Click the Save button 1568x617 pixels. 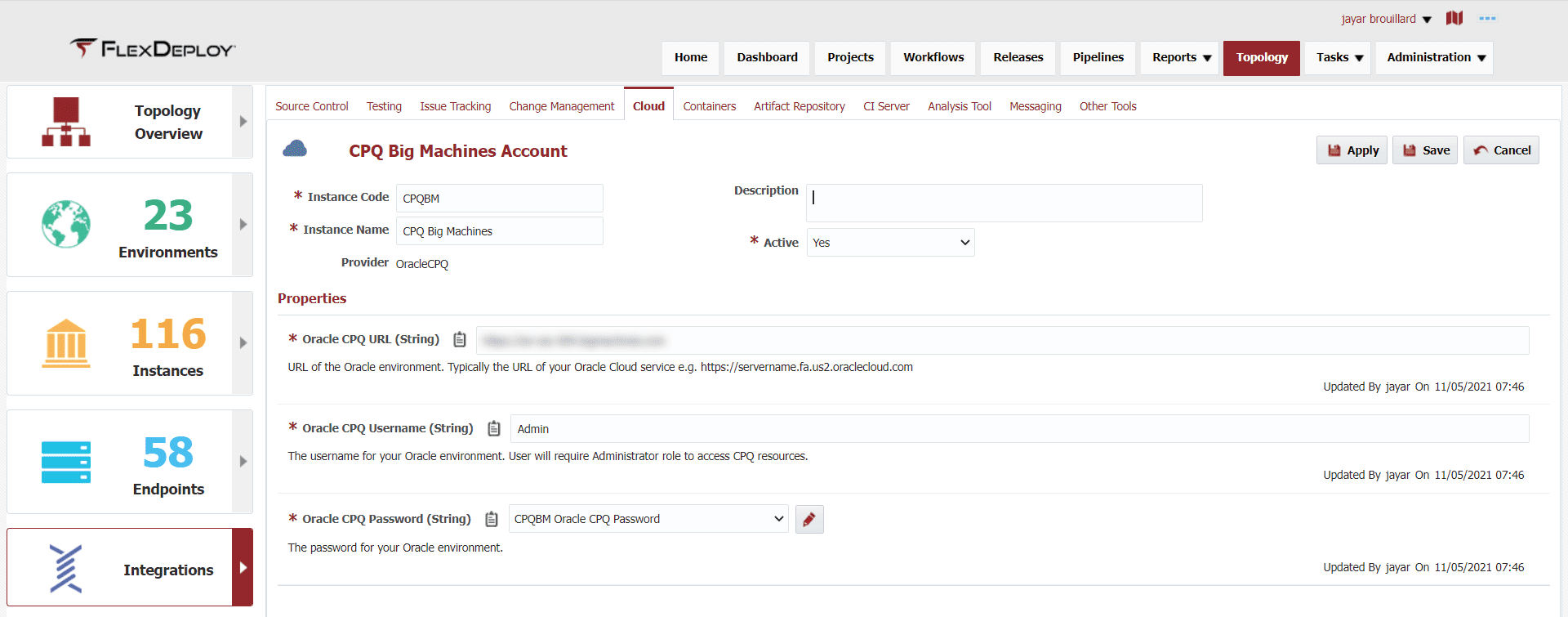point(1425,150)
